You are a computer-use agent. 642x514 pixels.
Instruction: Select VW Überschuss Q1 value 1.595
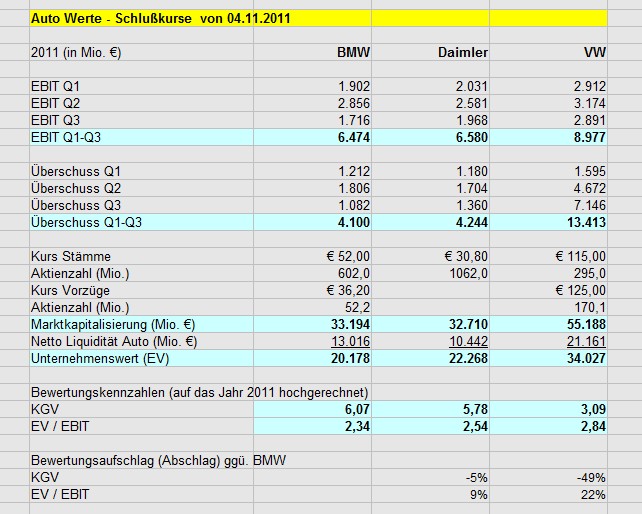tap(590, 171)
